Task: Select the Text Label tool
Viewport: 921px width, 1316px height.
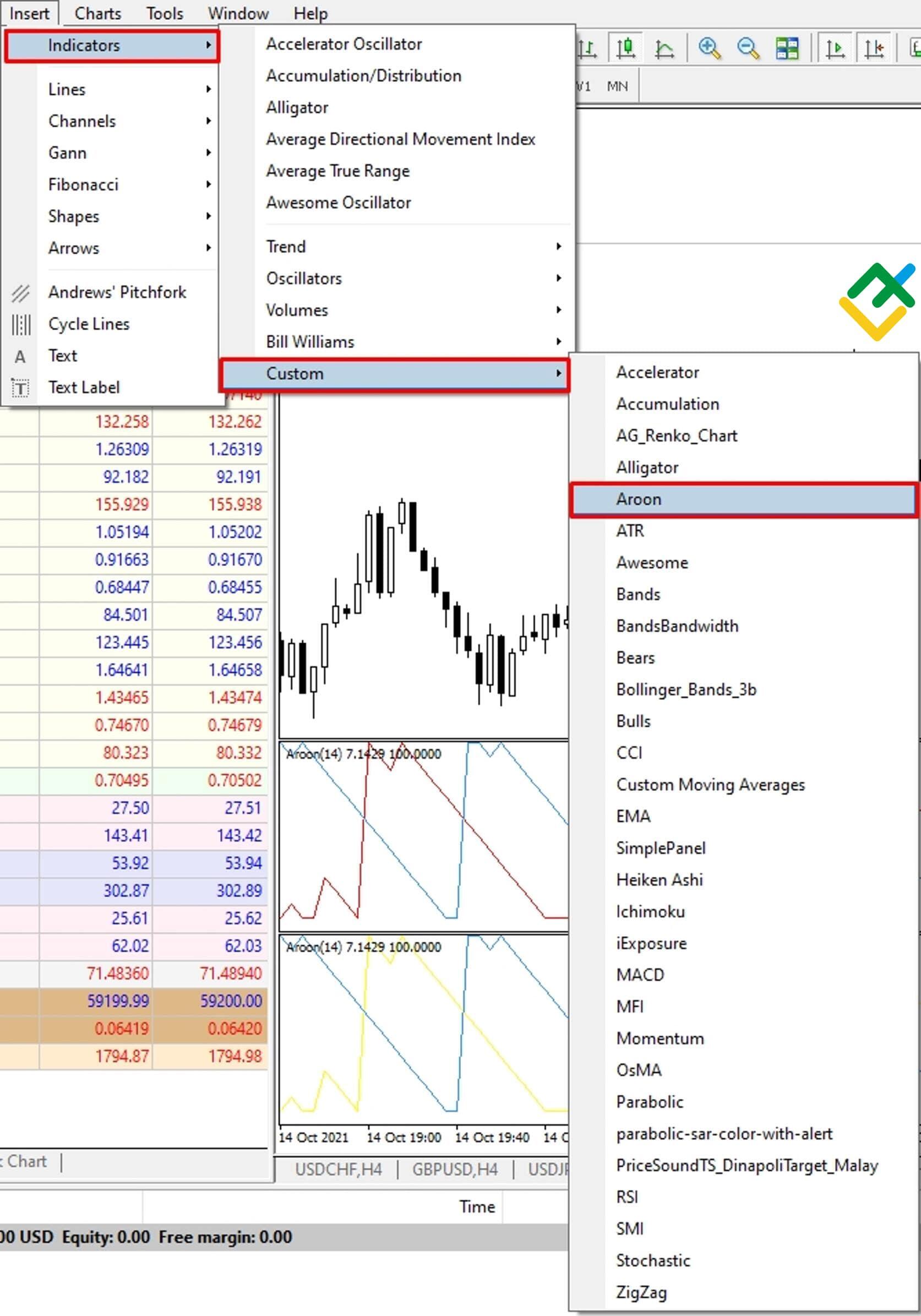Action: [85, 387]
